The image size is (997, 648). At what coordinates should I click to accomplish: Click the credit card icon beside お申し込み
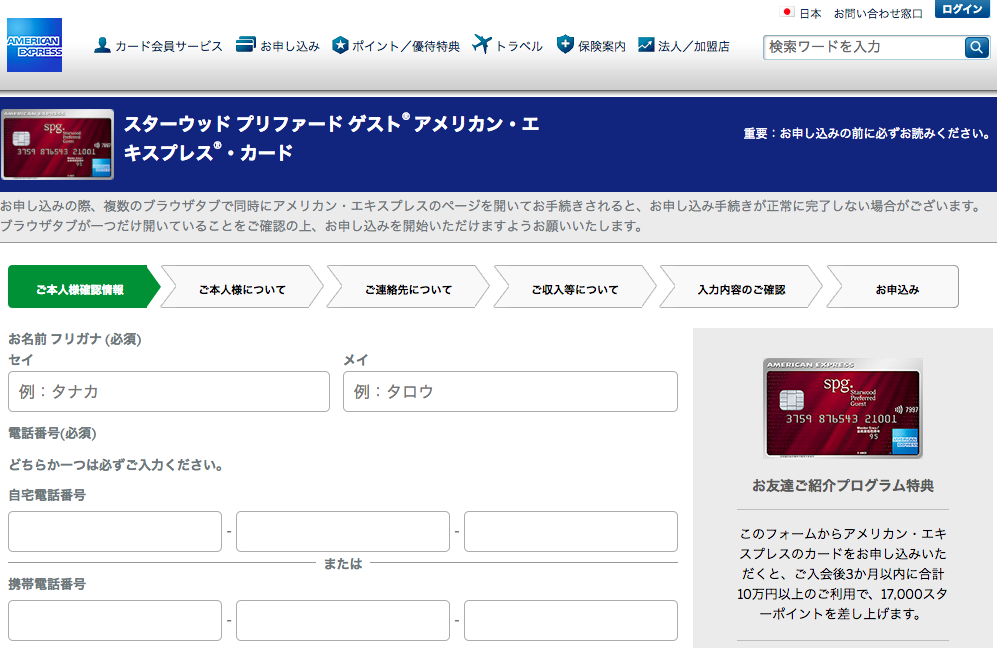click(245, 45)
